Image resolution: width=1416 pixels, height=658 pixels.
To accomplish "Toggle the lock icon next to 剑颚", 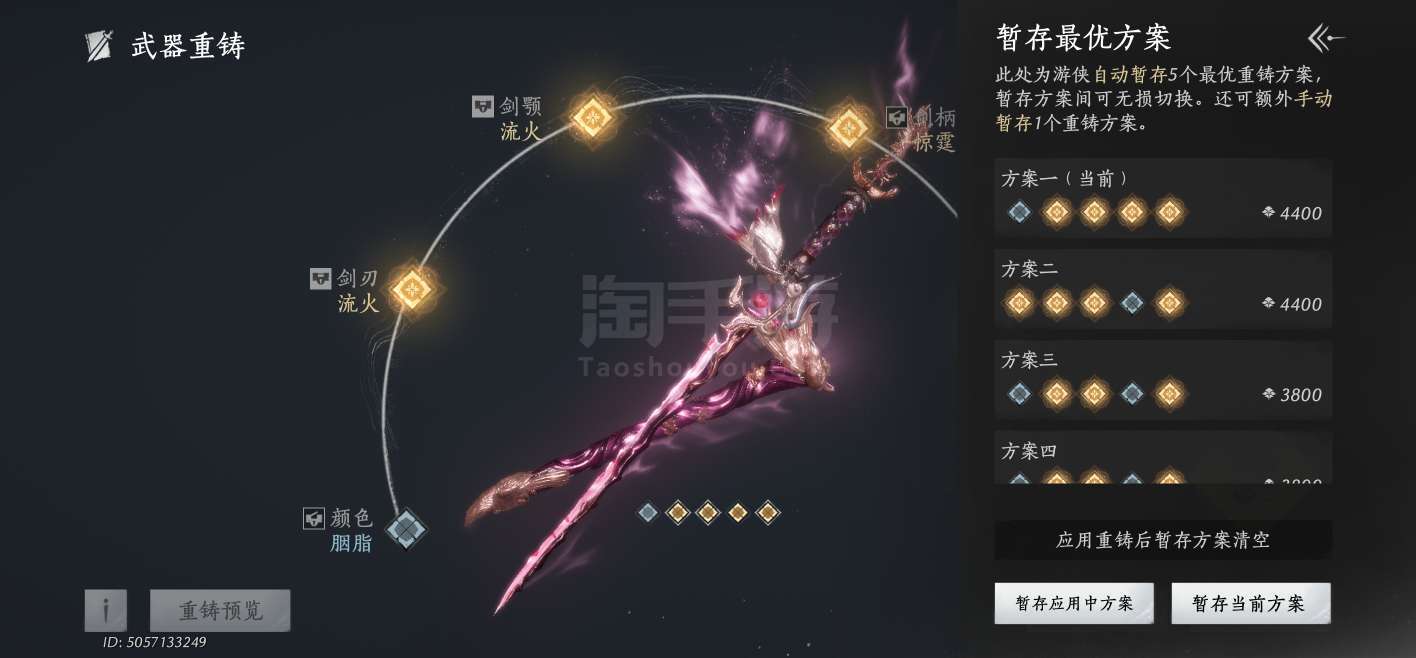I will [483, 106].
